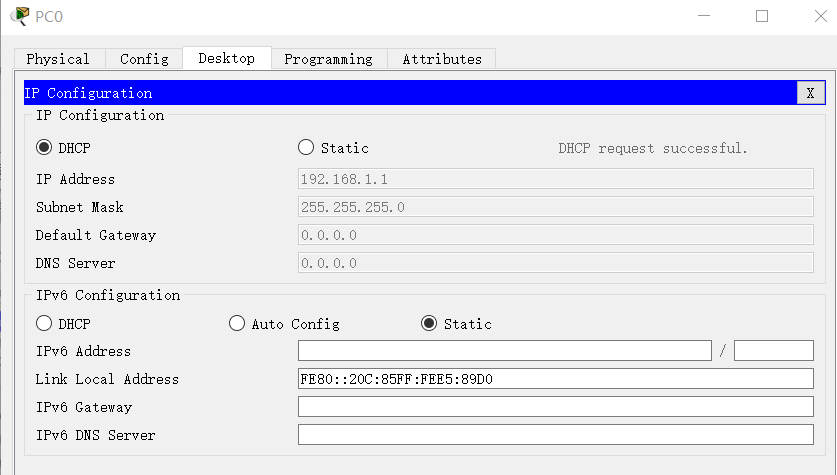Viewport: 837px width, 475px height.
Task: Enable IPv6 Auto Config option
Action: pyautogui.click(x=237, y=324)
